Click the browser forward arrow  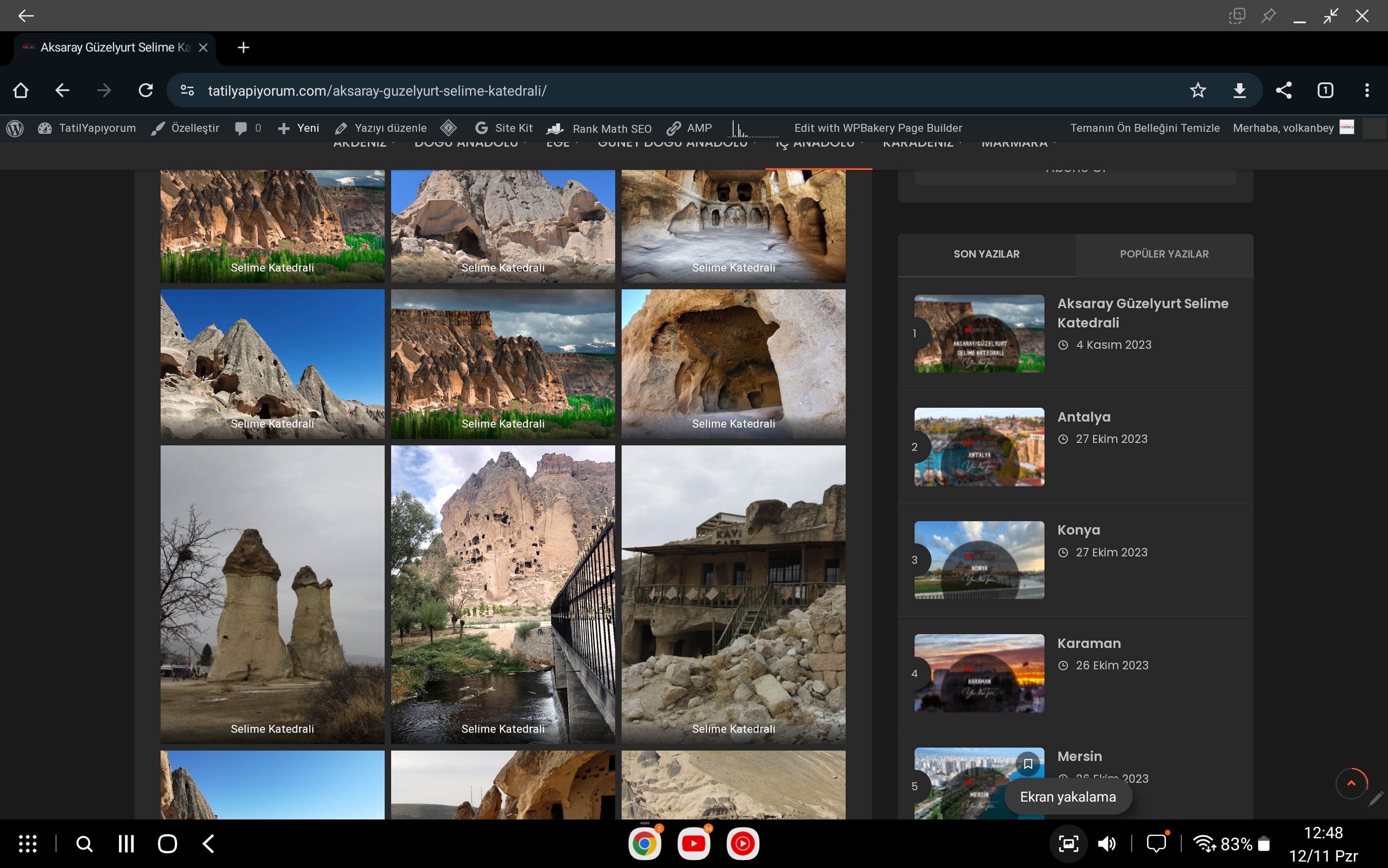coord(104,90)
